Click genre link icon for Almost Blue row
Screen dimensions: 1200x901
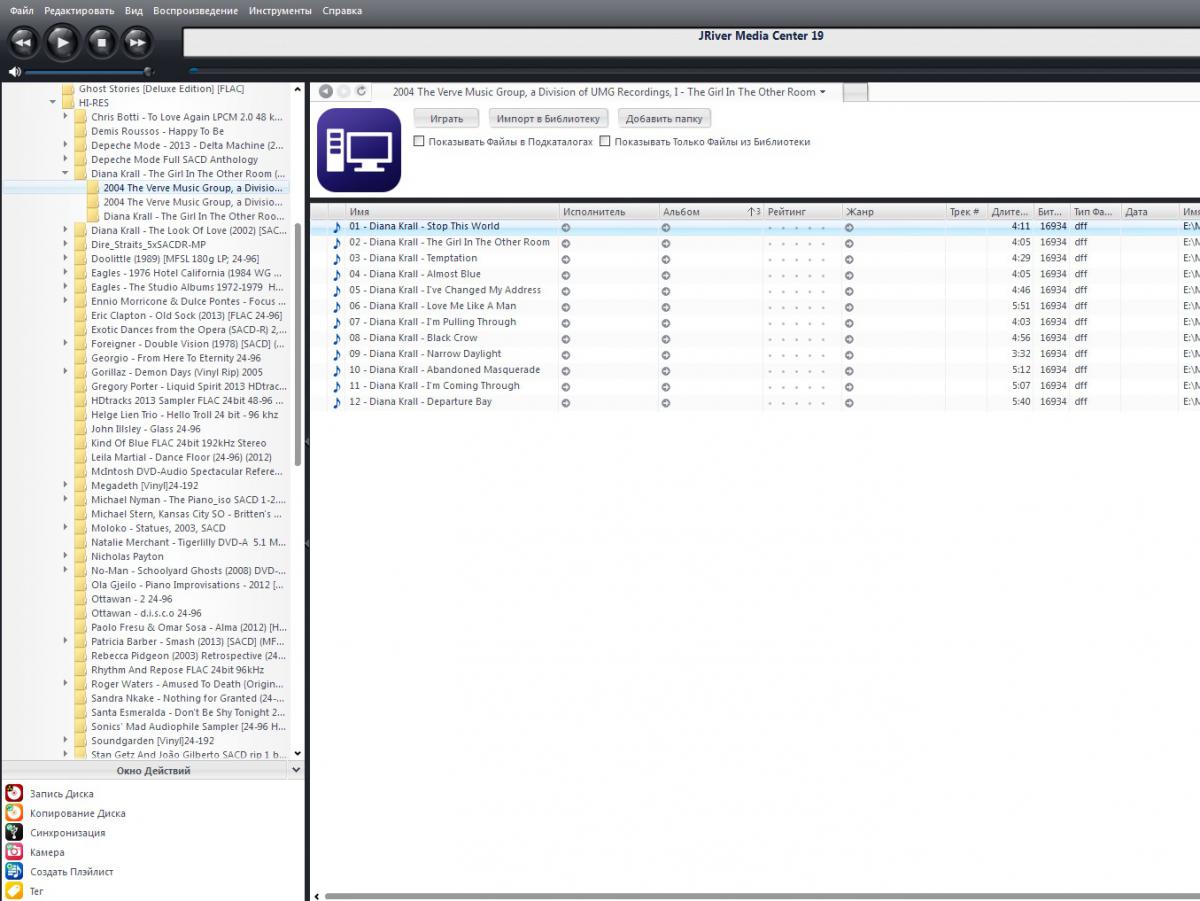[x=849, y=275]
